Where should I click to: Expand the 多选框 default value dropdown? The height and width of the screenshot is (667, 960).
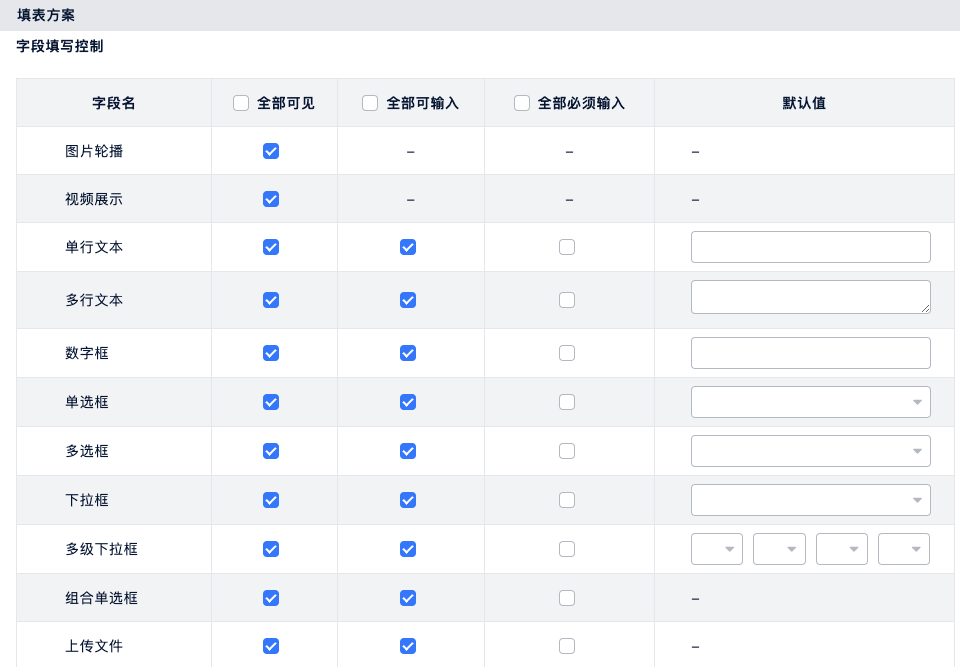(x=810, y=451)
